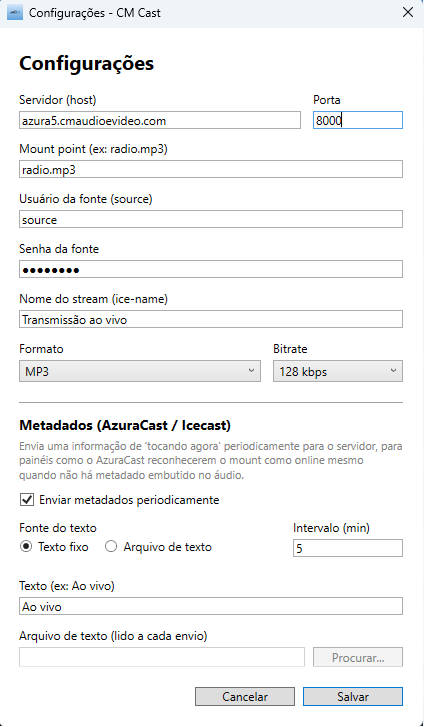Viewport: 424px width, 727px height.
Task: Click the Salvar button
Action: [353, 697]
